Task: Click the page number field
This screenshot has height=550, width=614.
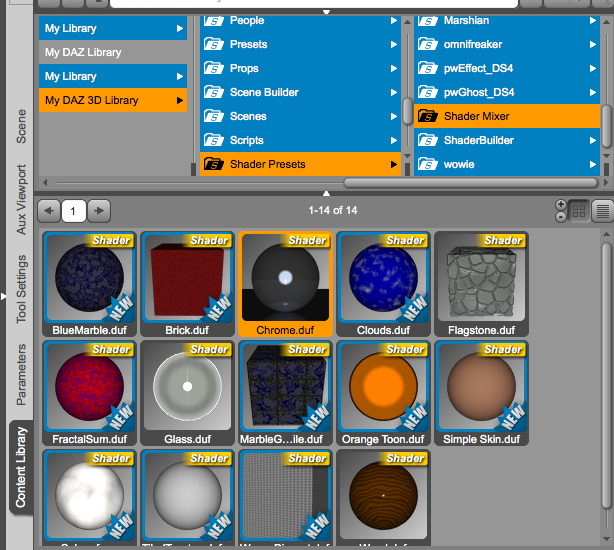Action: point(74,211)
